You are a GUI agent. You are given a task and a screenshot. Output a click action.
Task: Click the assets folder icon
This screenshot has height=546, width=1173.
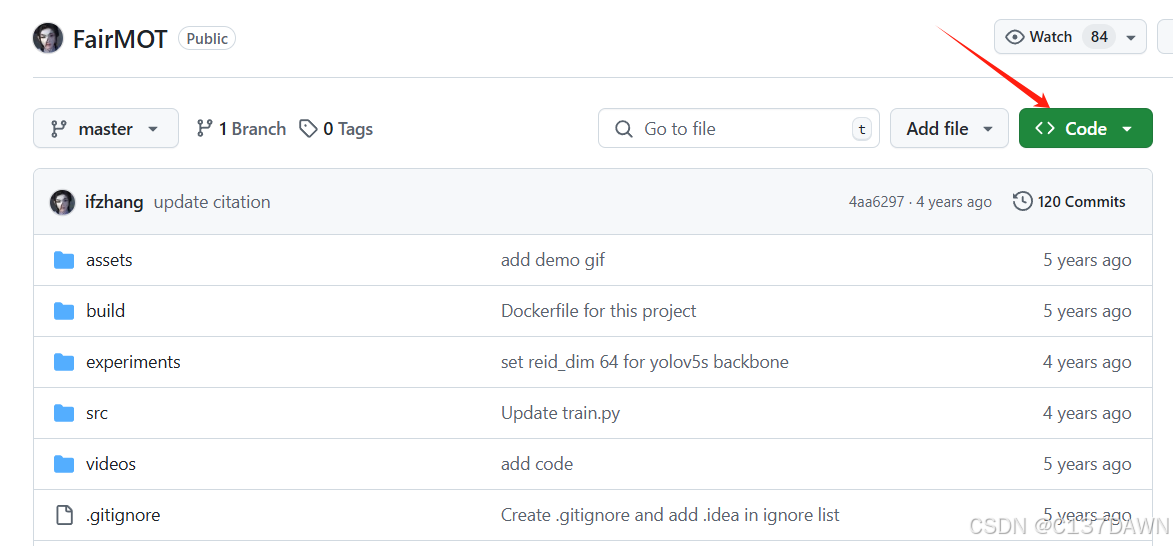[x=64, y=260]
